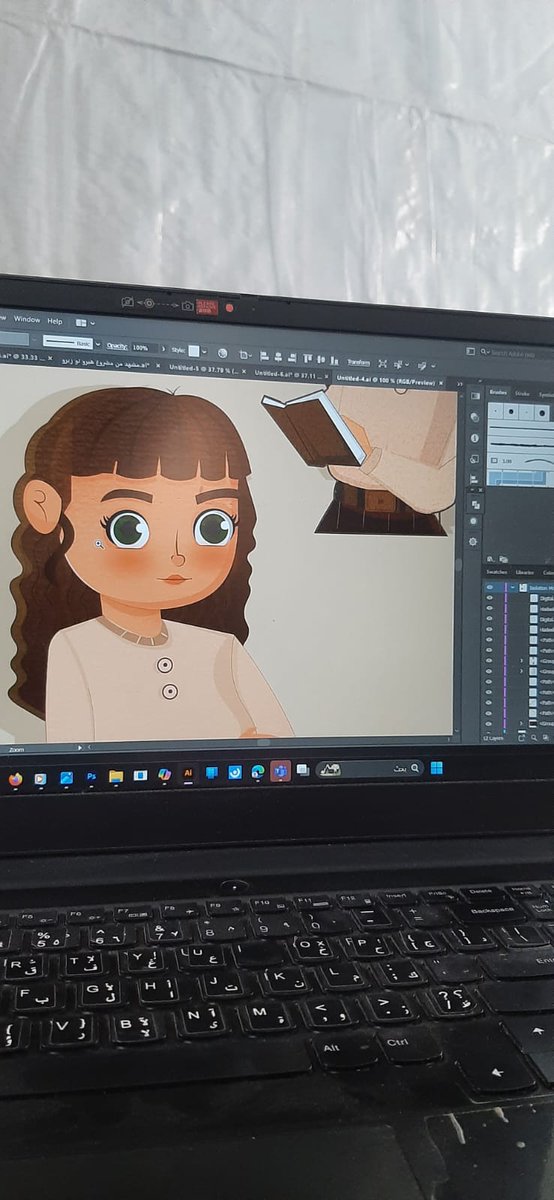Screen dimensions: 554x1200
Task: Click the Zoom label in status bar
Action: (16, 747)
